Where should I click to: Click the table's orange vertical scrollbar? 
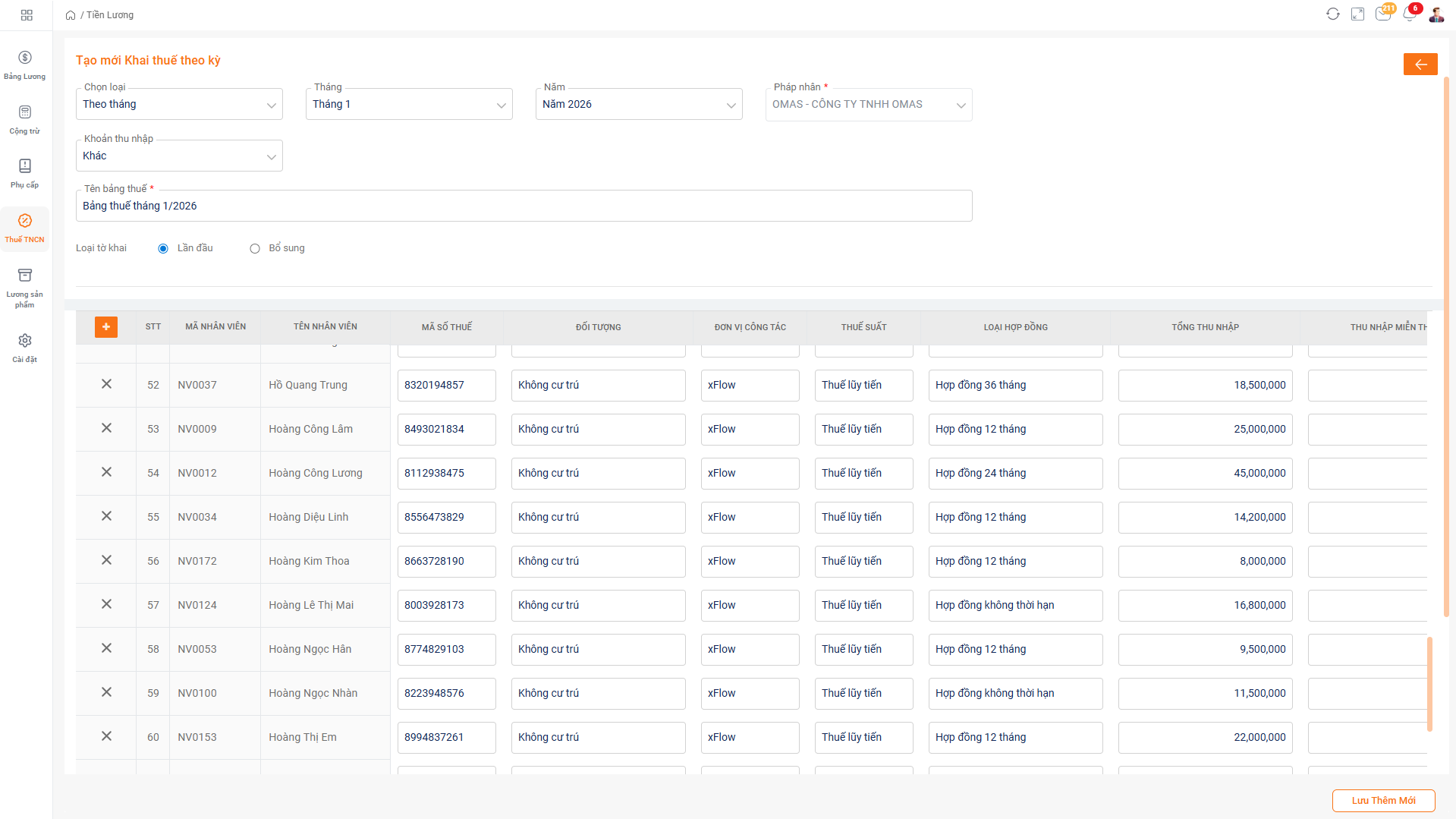pos(1429,683)
